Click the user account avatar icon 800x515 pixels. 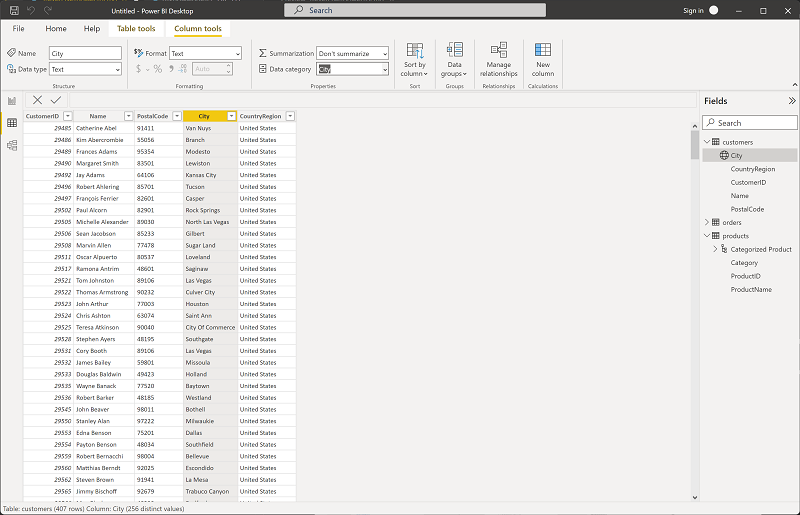(714, 10)
